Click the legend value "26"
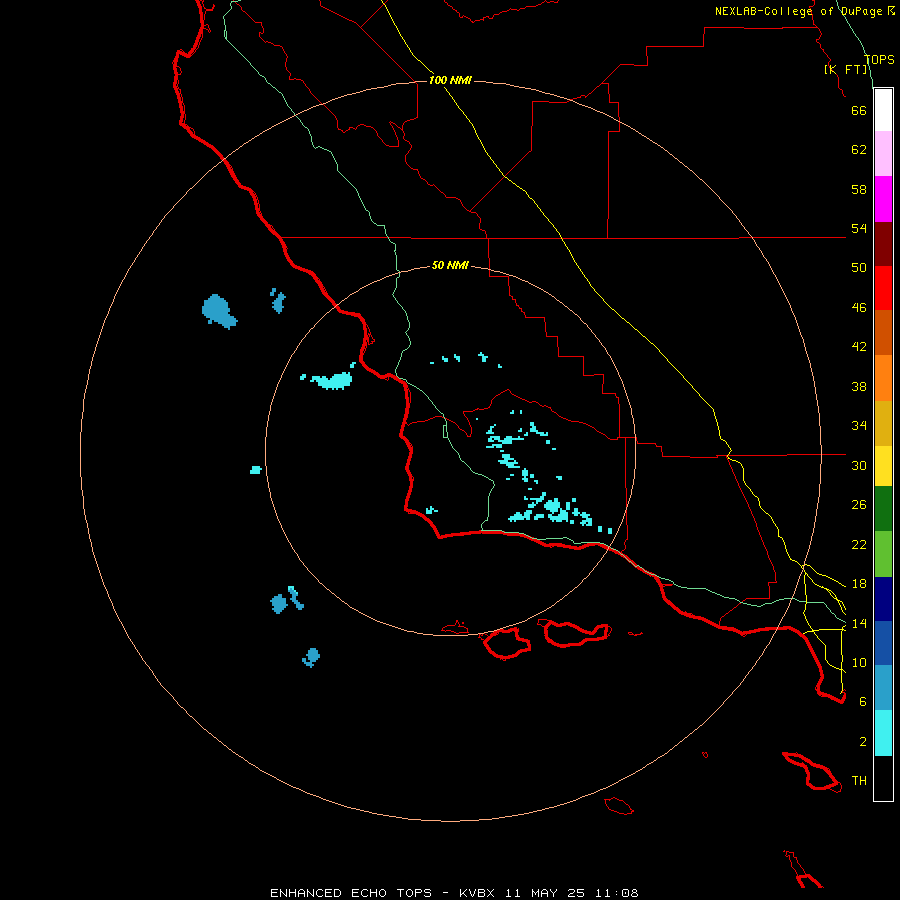The width and height of the screenshot is (900, 900). (859, 505)
